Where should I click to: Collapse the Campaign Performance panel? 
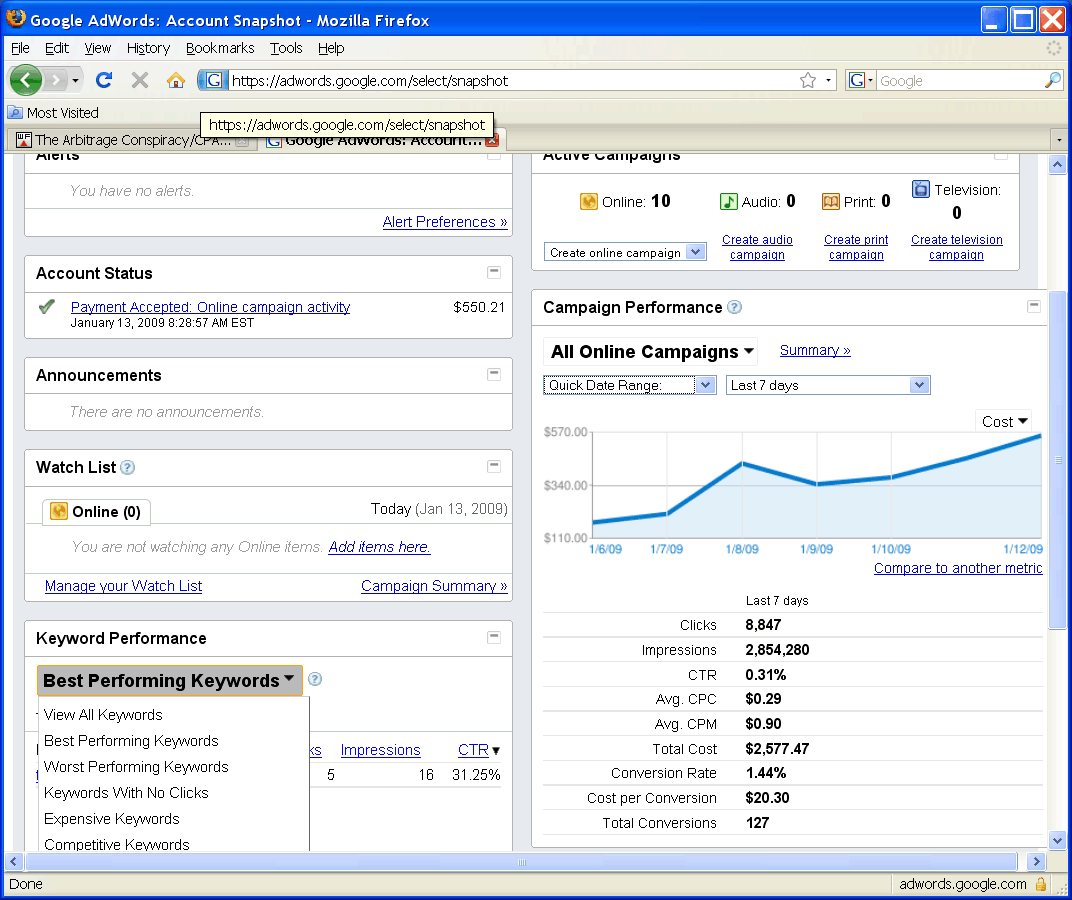(1034, 306)
